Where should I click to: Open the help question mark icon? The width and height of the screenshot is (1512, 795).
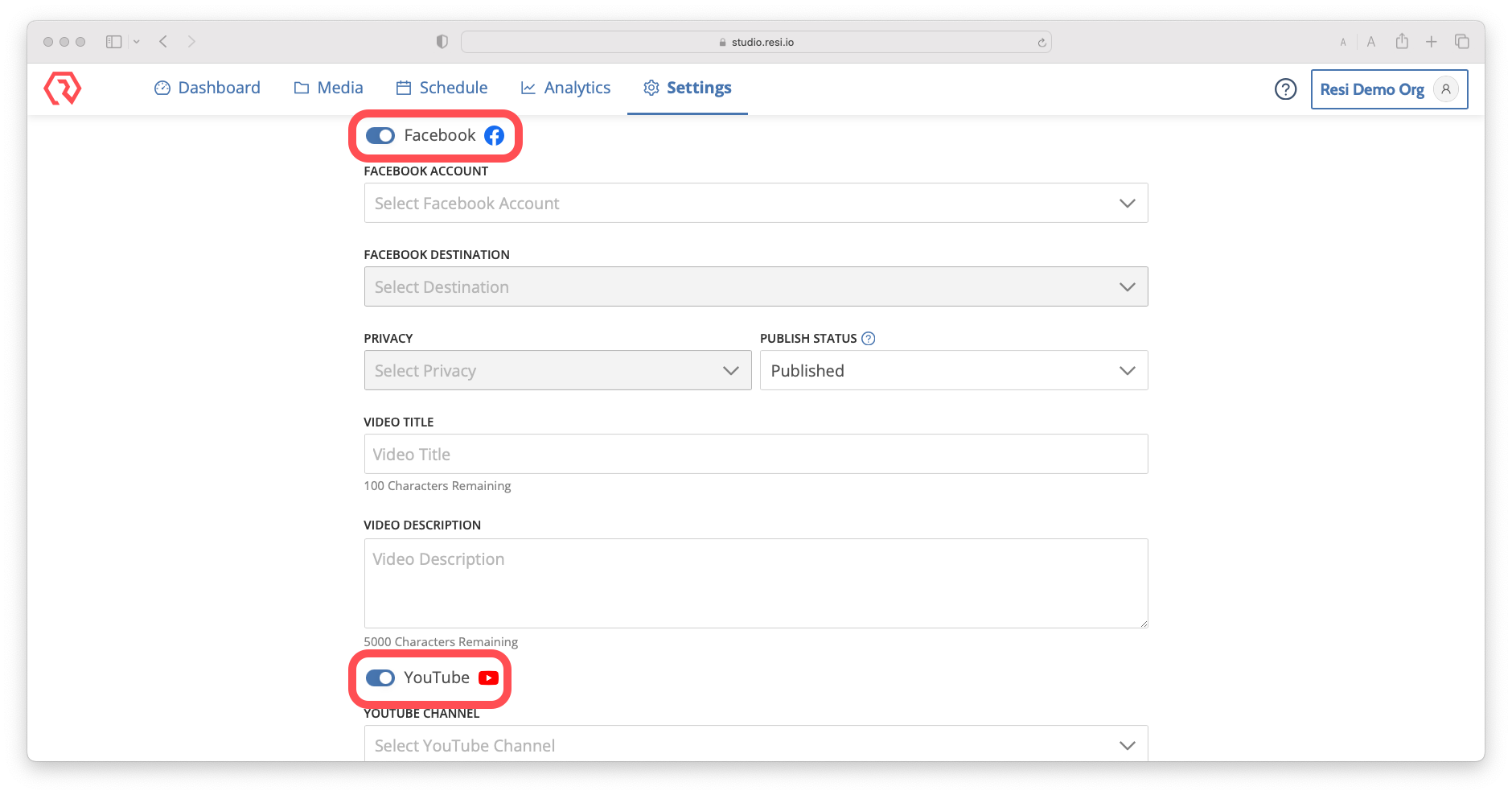[1285, 89]
